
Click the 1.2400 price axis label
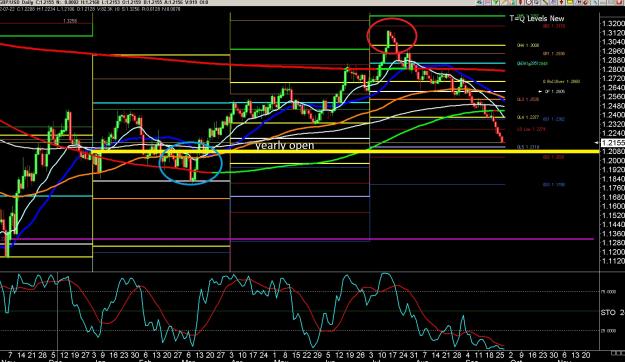coord(613,115)
